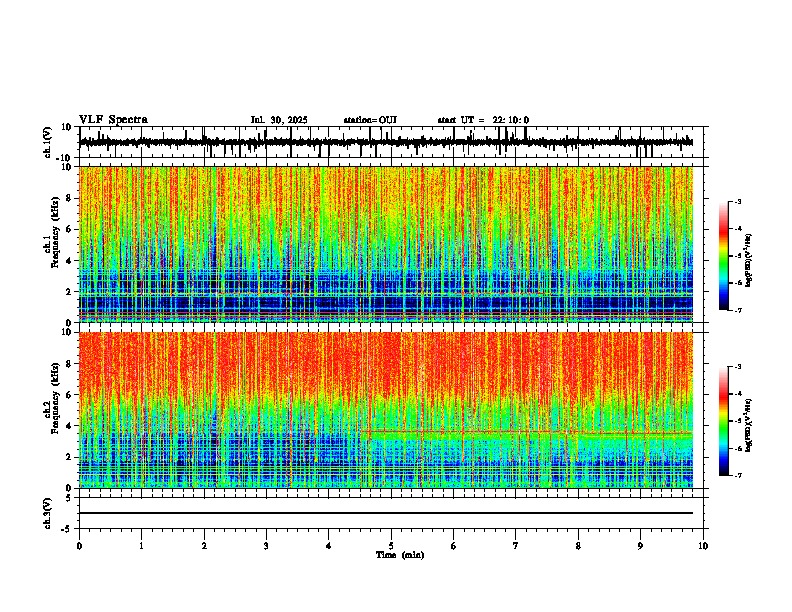Click tick label "1" on the Time axis
The width and height of the screenshot is (792, 612).
point(141,546)
